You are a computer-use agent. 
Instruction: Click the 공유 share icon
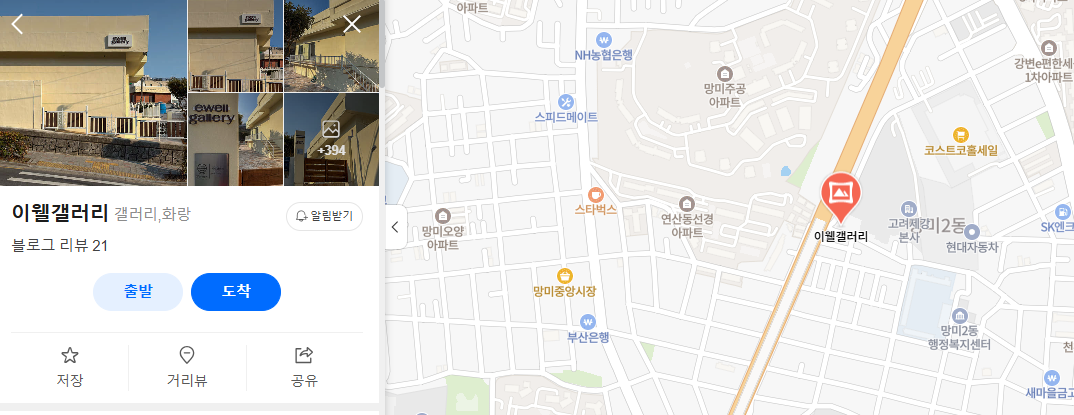click(x=303, y=355)
